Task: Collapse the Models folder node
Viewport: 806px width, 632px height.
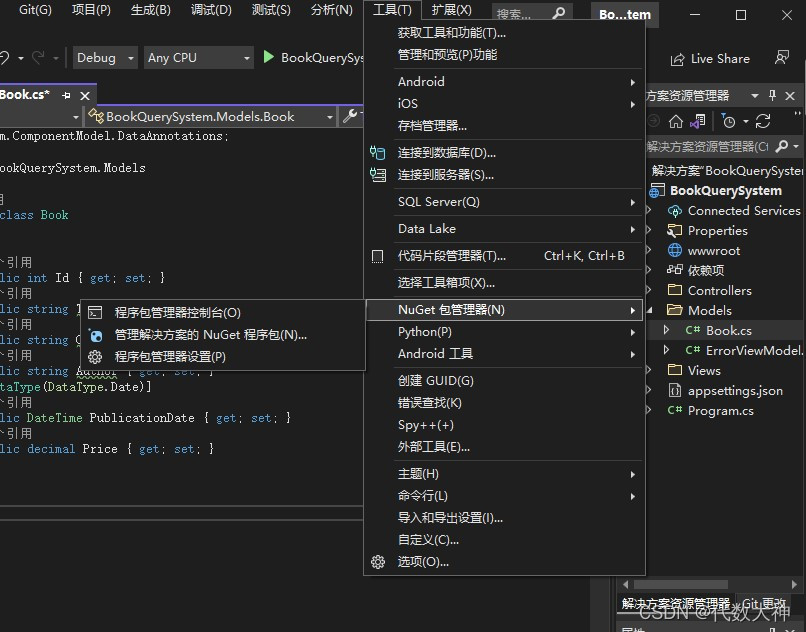Action: (x=649, y=310)
